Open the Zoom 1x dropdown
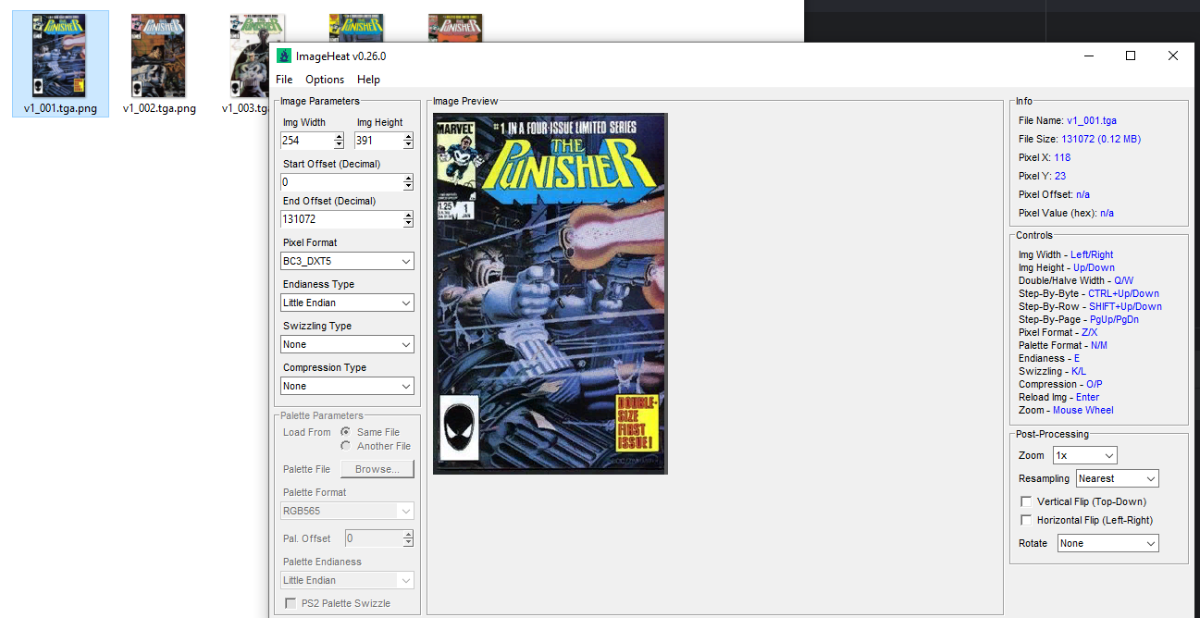The image size is (1200, 618). tap(1085, 455)
